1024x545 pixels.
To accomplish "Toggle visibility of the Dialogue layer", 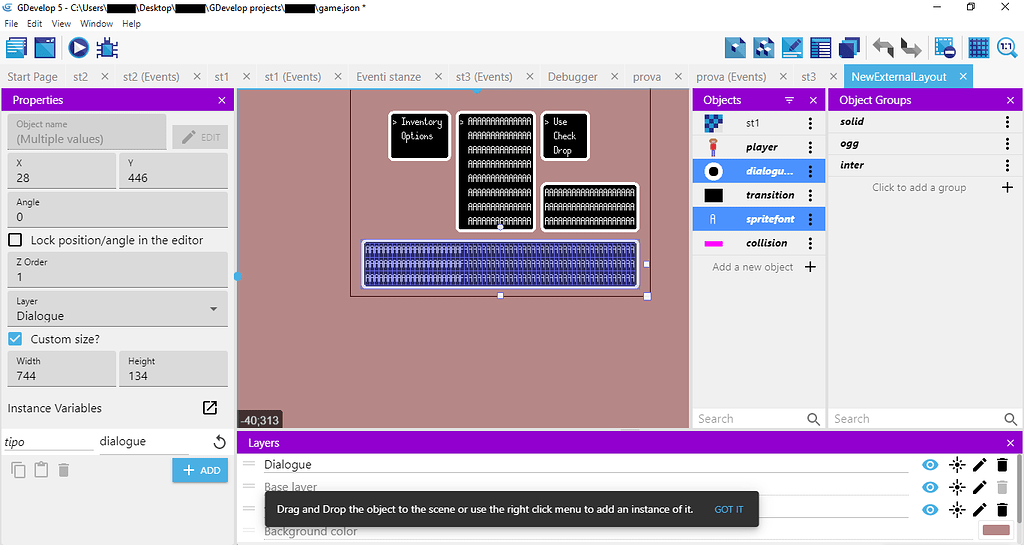I will [x=930, y=465].
